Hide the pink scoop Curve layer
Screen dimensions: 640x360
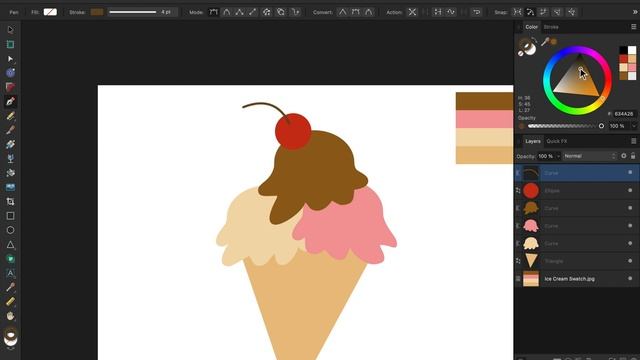point(630,226)
